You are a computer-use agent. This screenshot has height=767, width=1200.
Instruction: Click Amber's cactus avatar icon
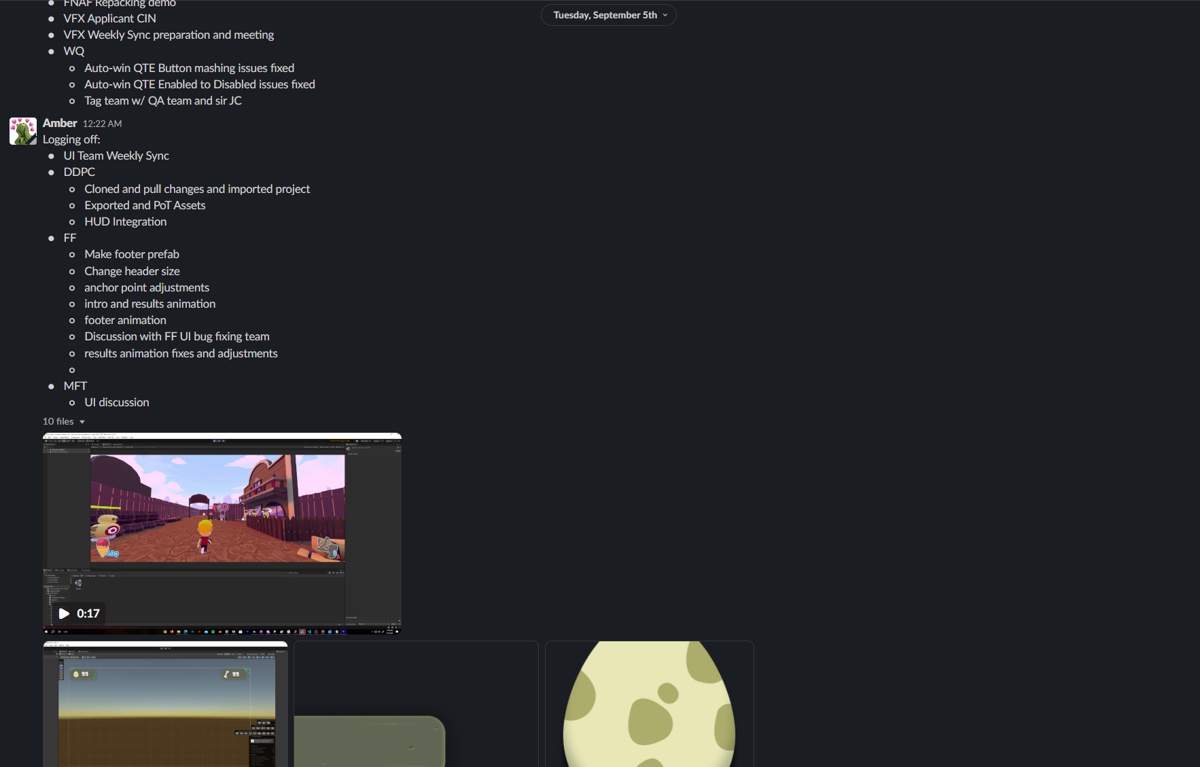(x=22, y=130)
